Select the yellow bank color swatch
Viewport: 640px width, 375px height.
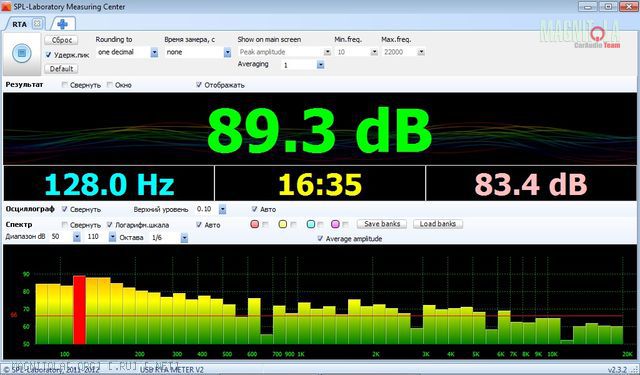click(x=282, y=224)
